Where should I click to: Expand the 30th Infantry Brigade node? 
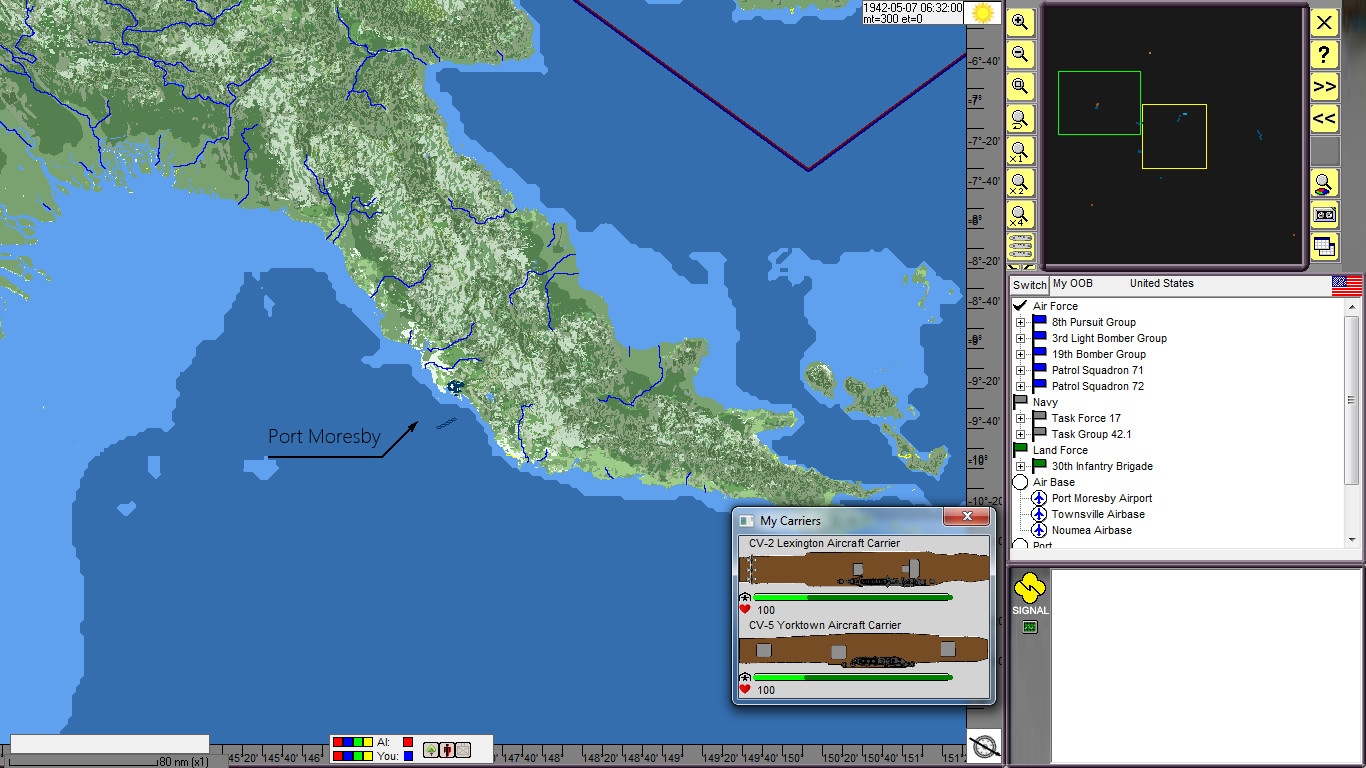[x=1022, y=466]
